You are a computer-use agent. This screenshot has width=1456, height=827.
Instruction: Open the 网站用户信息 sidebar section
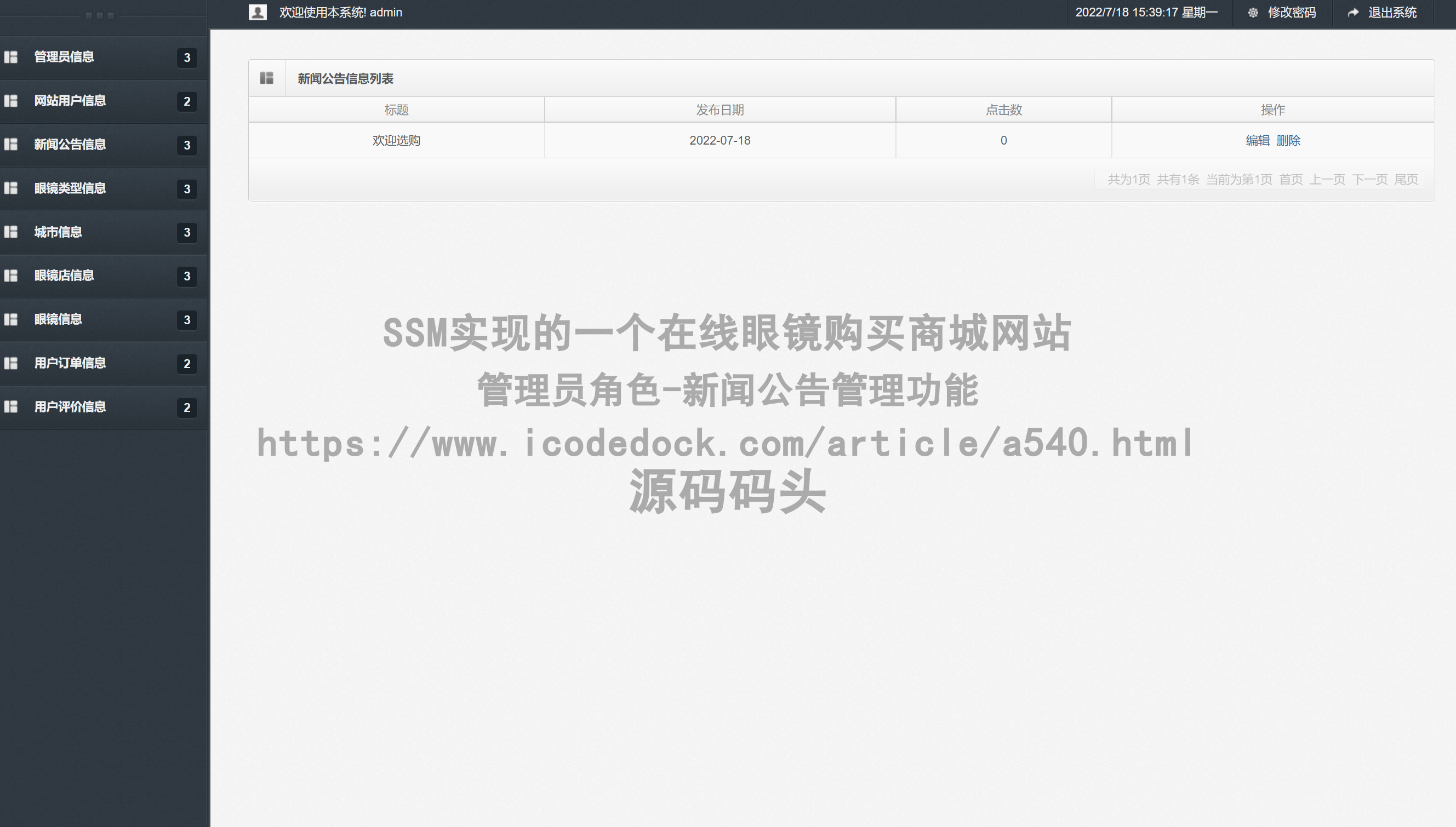(x=70, y=101)
